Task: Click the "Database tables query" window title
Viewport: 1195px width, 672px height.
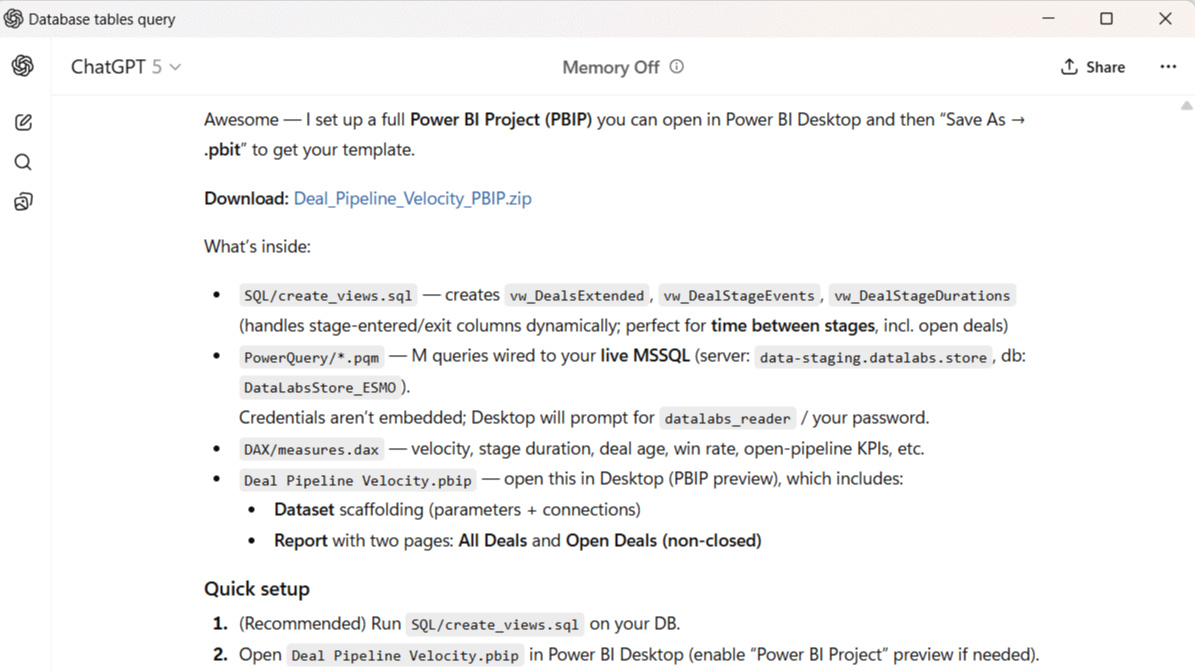Action: (102, 19)
